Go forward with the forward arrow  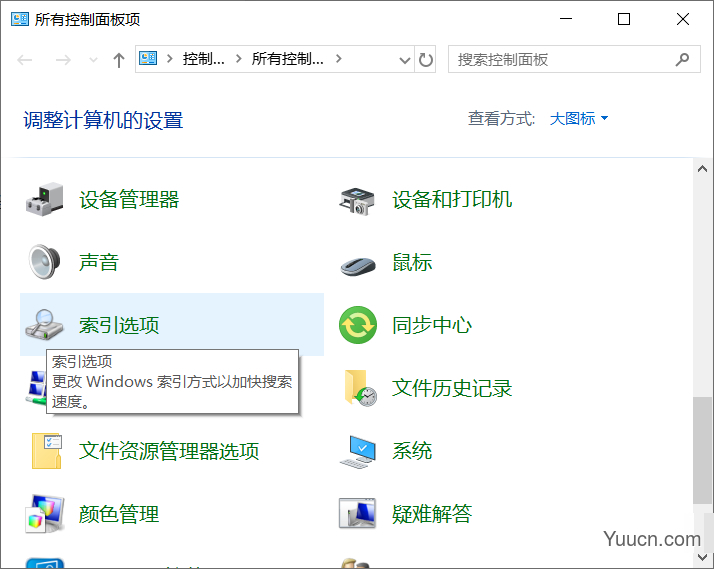(63, 60)
